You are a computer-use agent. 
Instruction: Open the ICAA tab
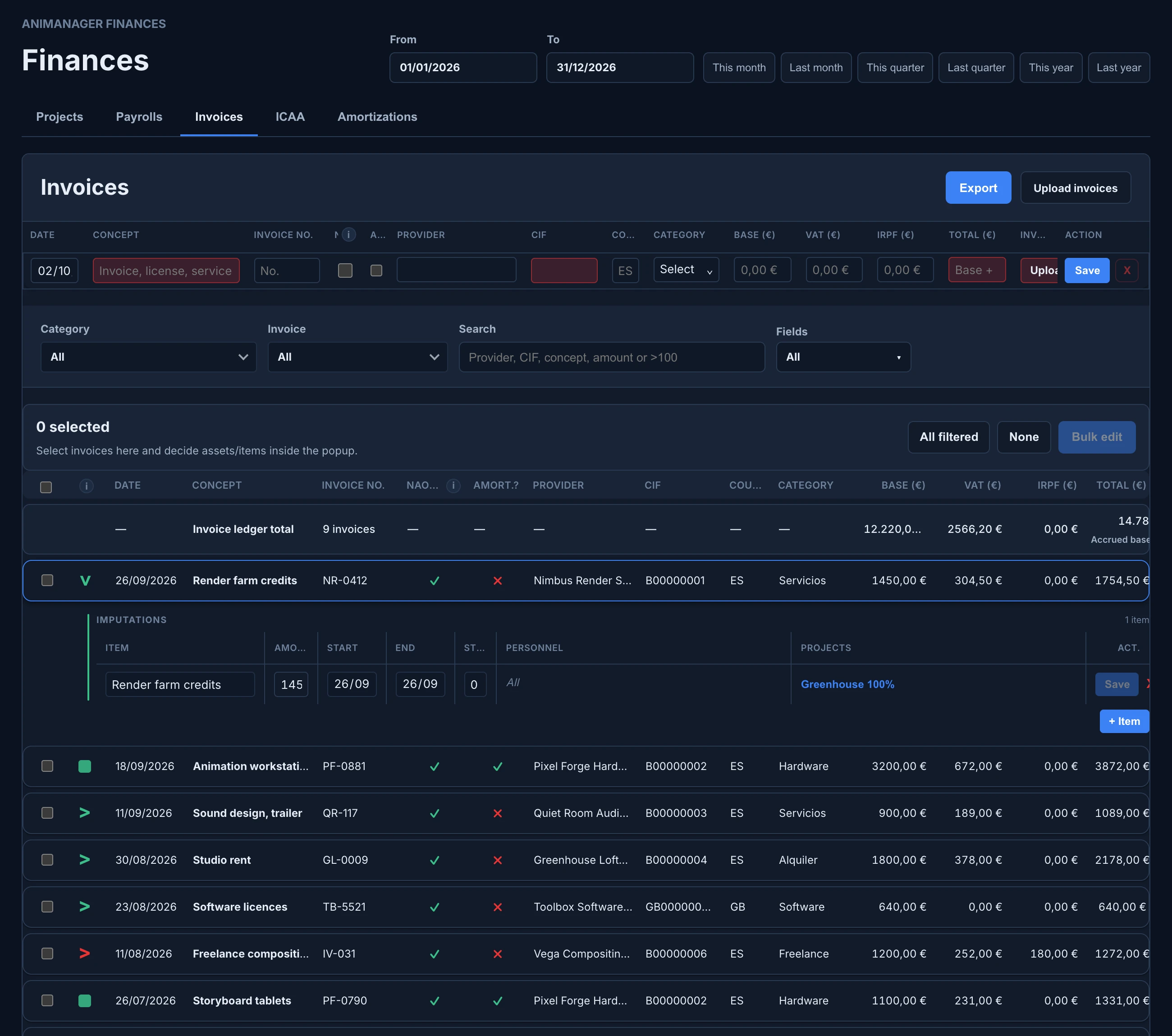coord(290,116)
